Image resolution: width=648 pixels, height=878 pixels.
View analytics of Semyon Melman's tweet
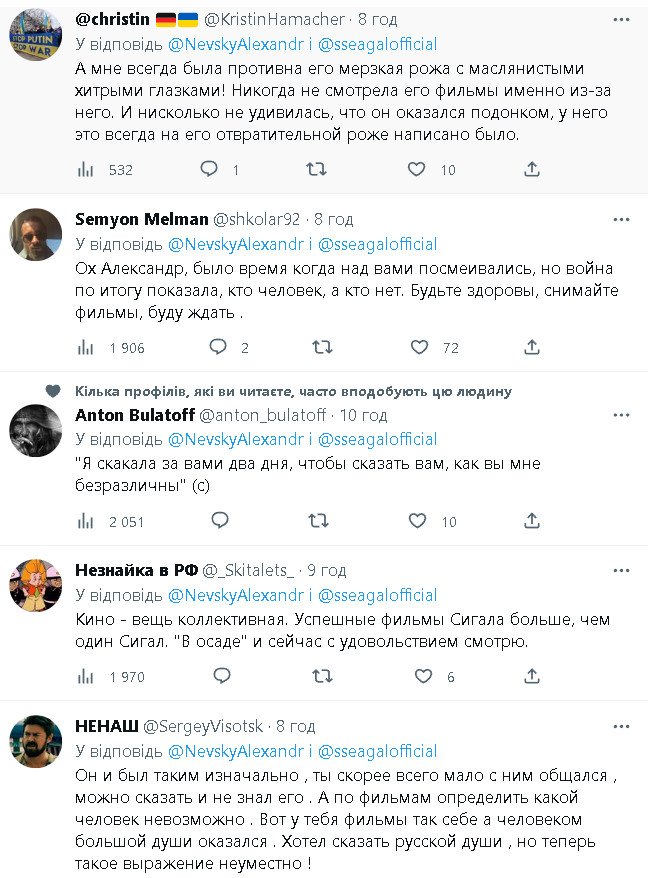pyautogui.click(x=86, y=347)
